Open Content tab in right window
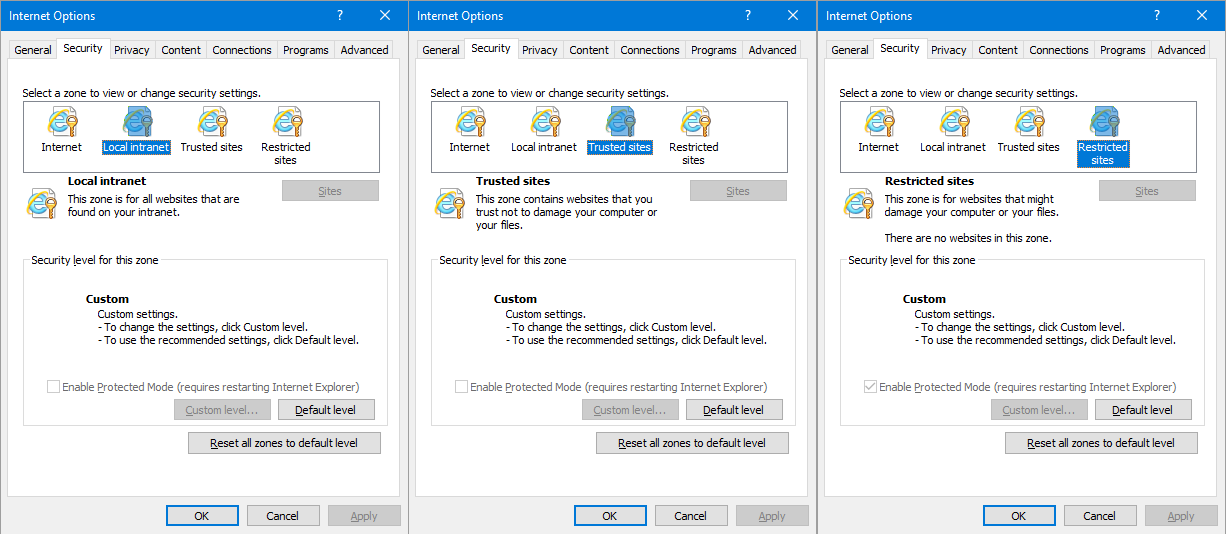The height and width of the screenshot is (534, 1226). pos(998,50)
